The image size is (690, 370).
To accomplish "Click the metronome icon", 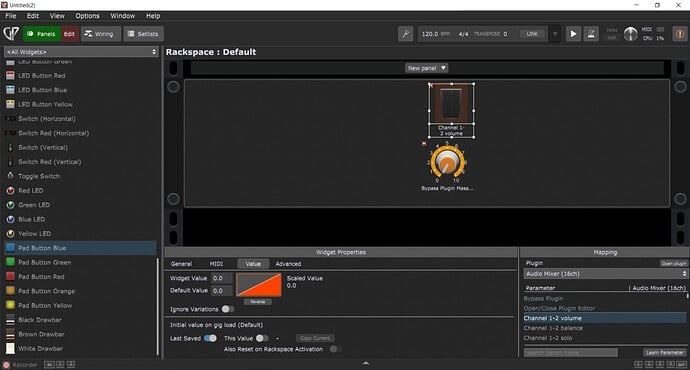I will click(x=591, y=34).
